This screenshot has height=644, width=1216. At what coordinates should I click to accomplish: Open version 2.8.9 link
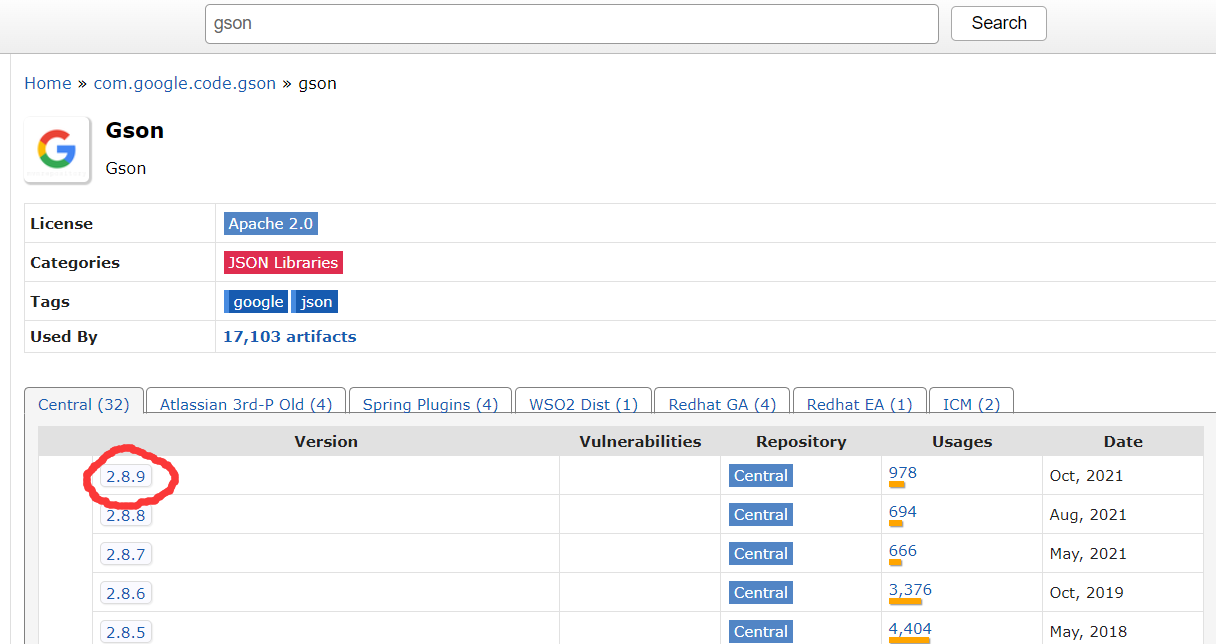[x=126, y=477]
